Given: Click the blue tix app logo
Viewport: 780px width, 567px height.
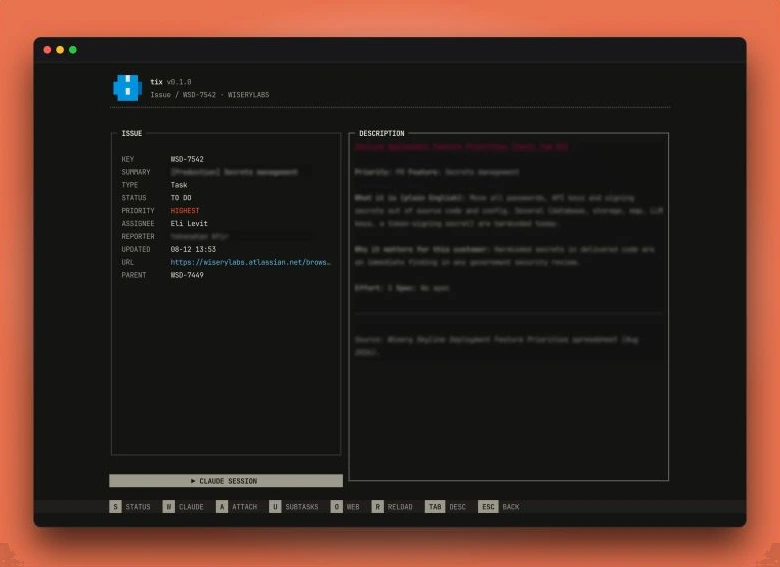Looking at the screenshot, I should pyautogui.click(x=127, y=88).
